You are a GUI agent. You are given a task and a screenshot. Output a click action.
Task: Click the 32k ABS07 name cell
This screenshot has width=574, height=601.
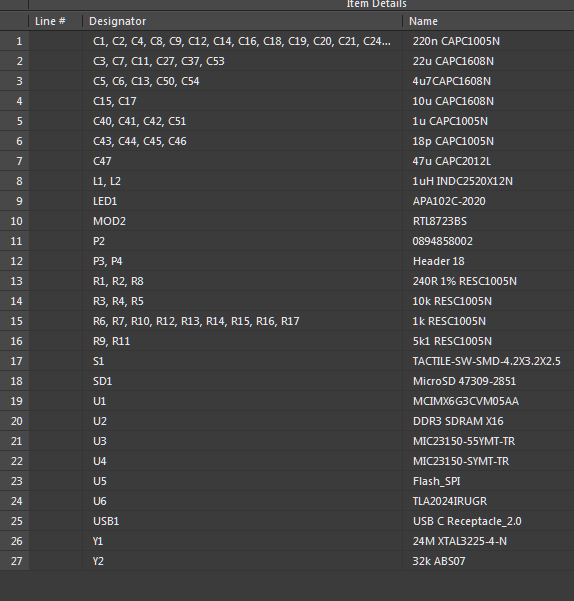pos(489,561)
